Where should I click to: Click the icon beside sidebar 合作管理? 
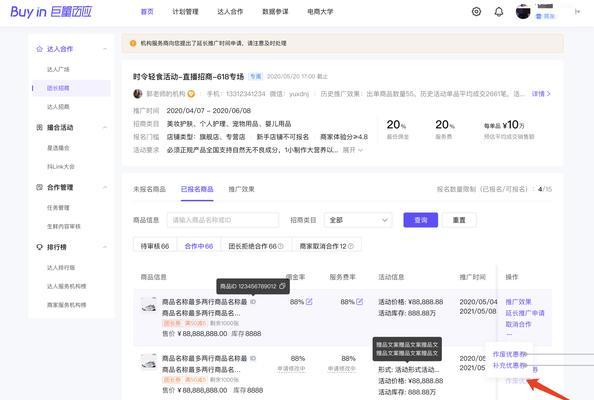pyautogui.click(x=39, y=187)
